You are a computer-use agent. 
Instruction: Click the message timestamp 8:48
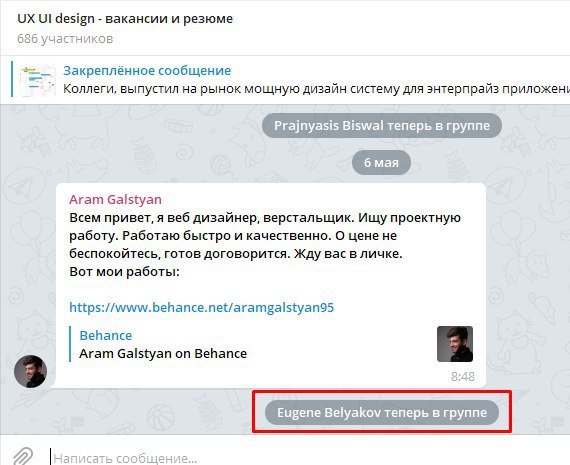463,376
